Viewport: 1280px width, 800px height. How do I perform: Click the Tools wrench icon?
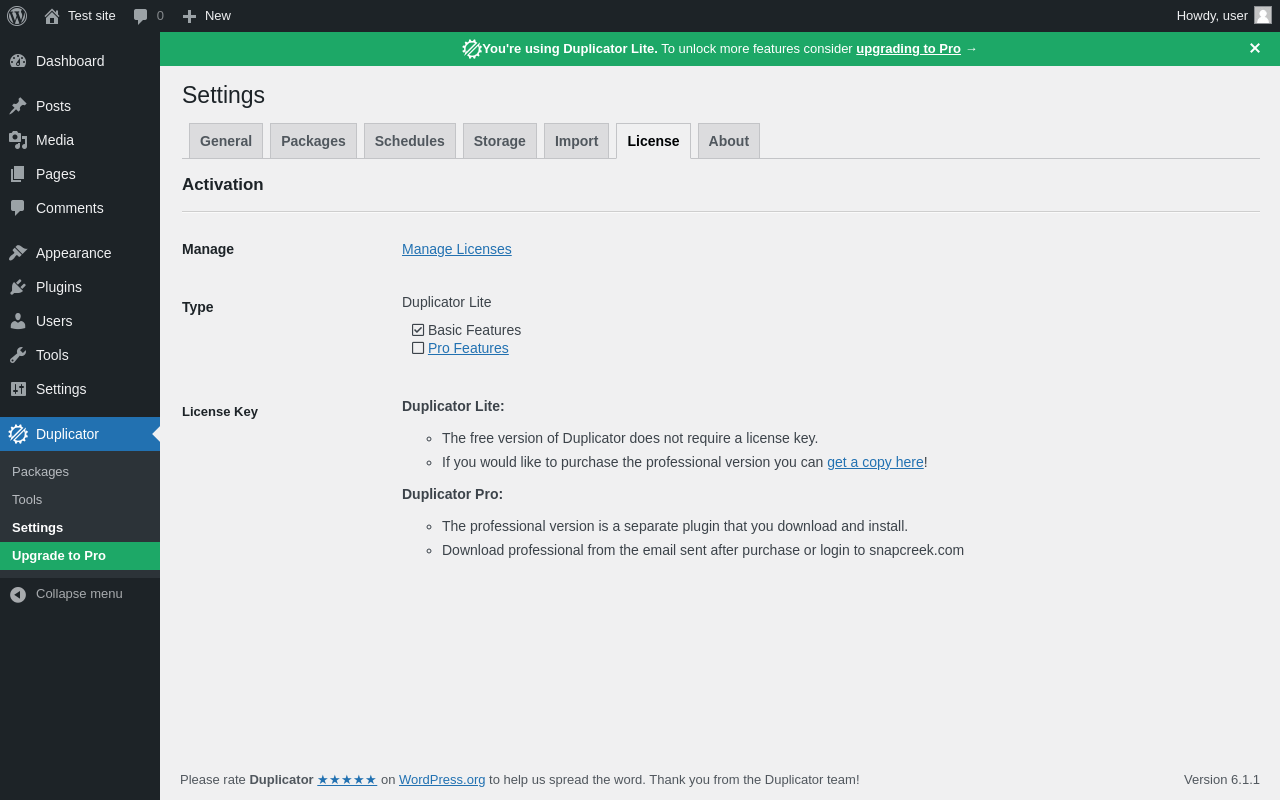click(18, 355)
